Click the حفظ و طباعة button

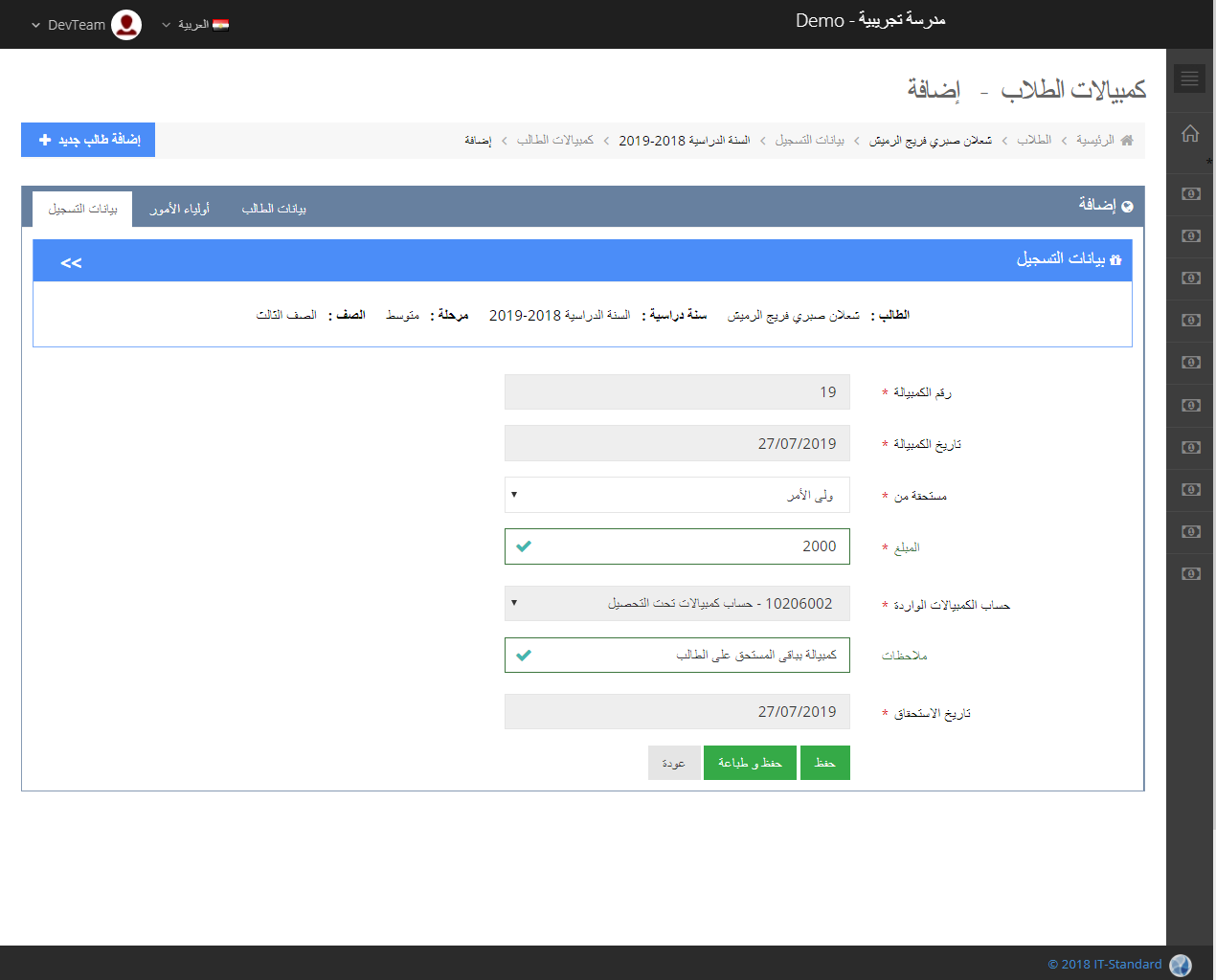750,763
